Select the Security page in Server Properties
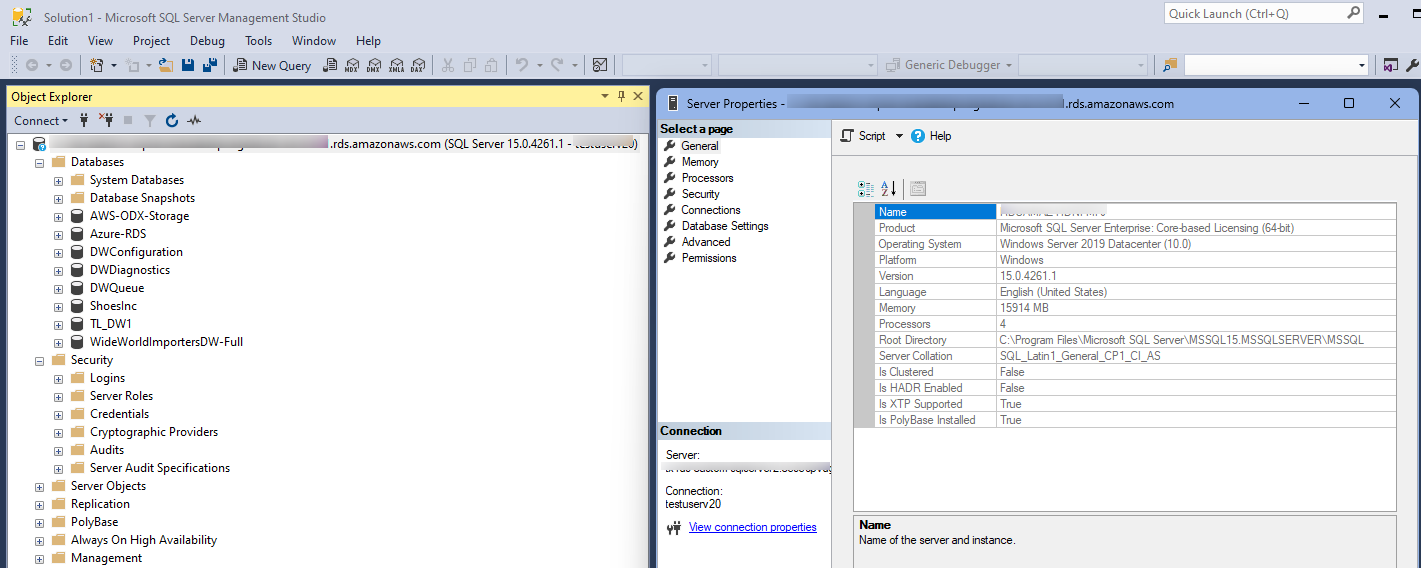 tap(700, 194)
